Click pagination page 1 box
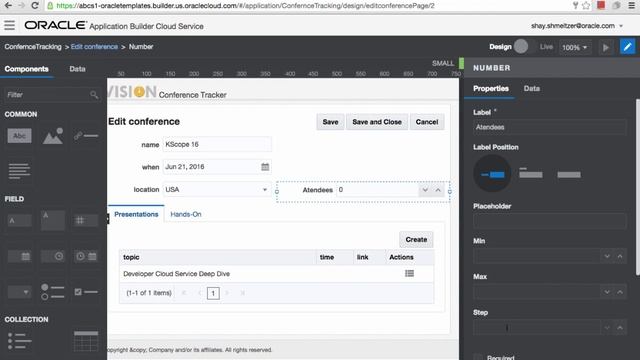The height and width of the screenshot is (360, 640). 213,293
